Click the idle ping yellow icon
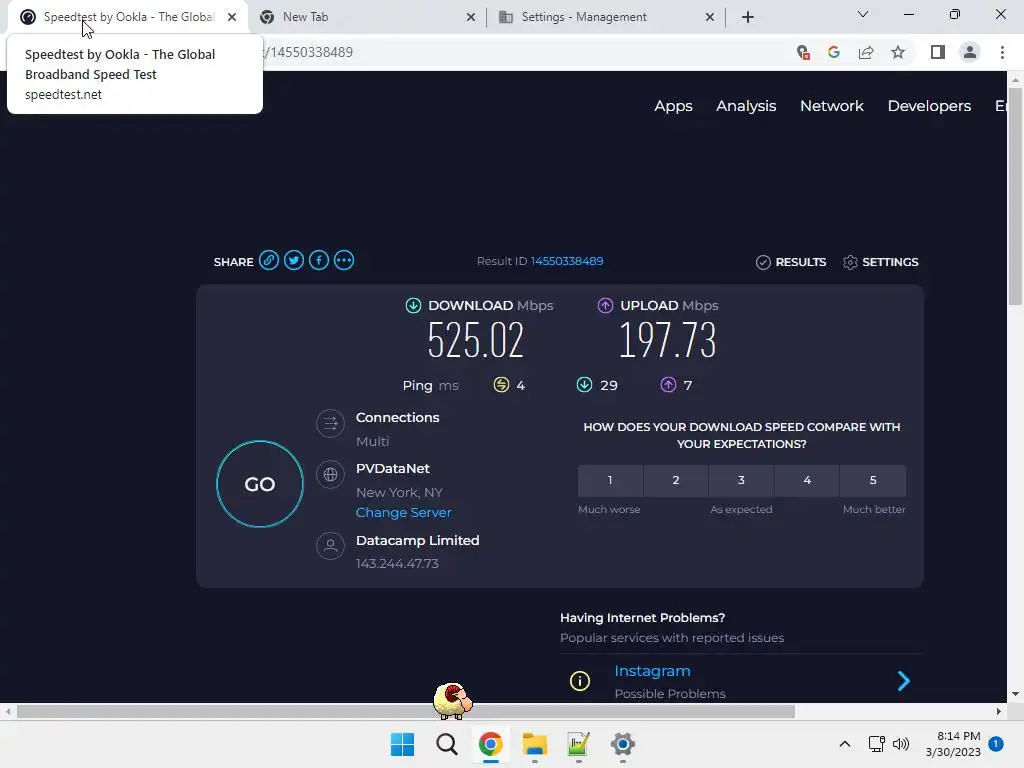The height and width of the screenshot is (768, 1024). coord(501,385)
